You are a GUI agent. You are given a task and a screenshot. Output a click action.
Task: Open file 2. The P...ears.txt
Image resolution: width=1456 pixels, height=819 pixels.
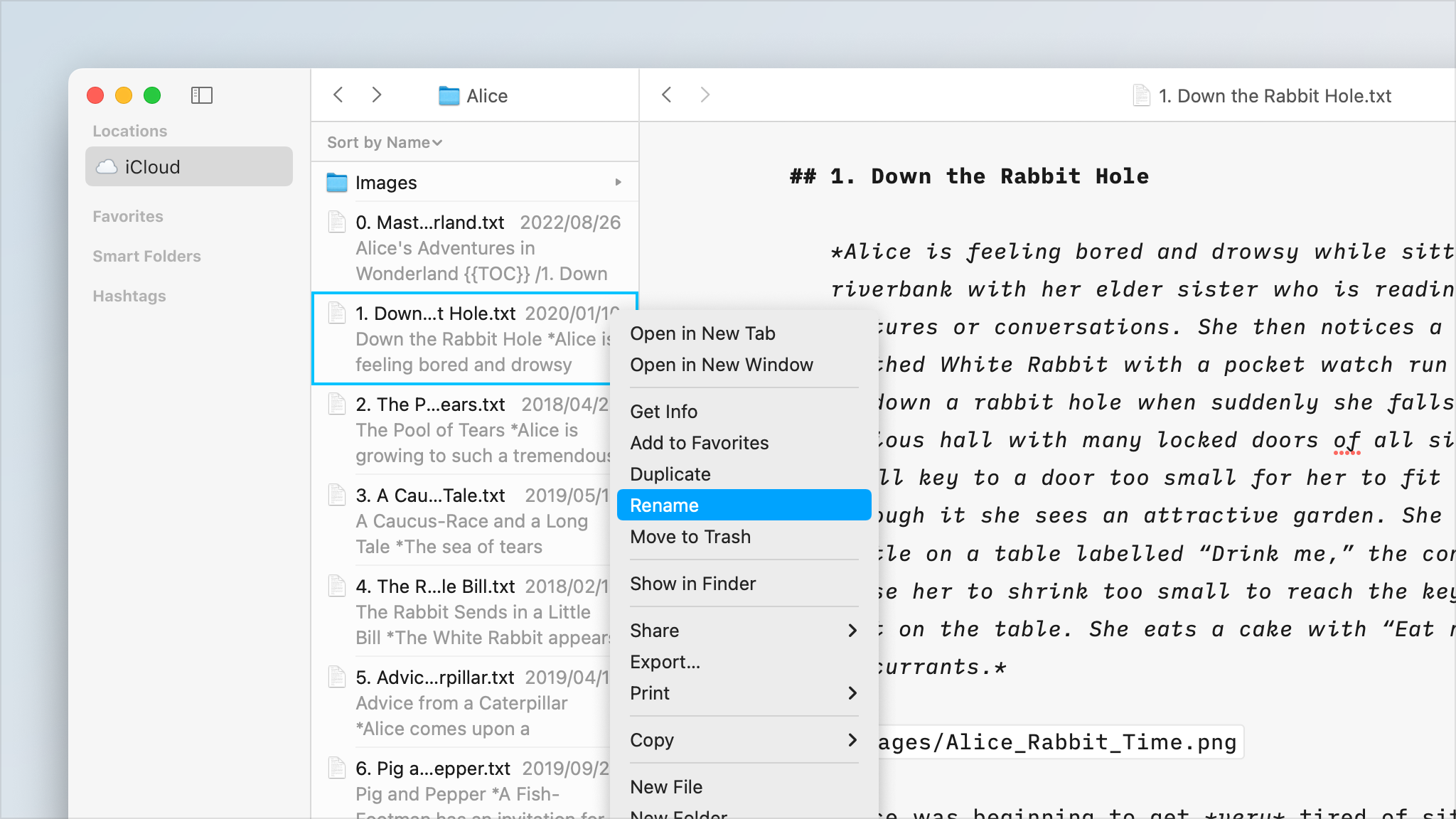tap(461, 429)
